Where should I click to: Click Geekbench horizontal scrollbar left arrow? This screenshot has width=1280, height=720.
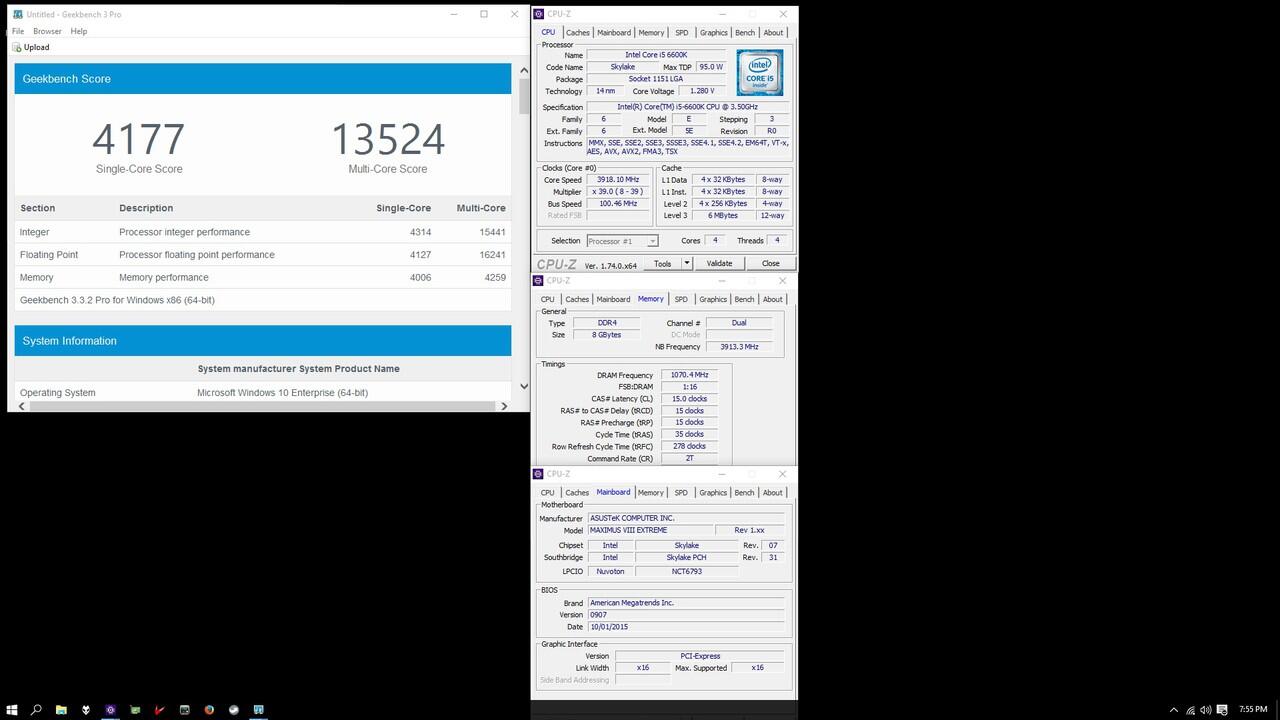pyautogui.click(x=21, y=406)
